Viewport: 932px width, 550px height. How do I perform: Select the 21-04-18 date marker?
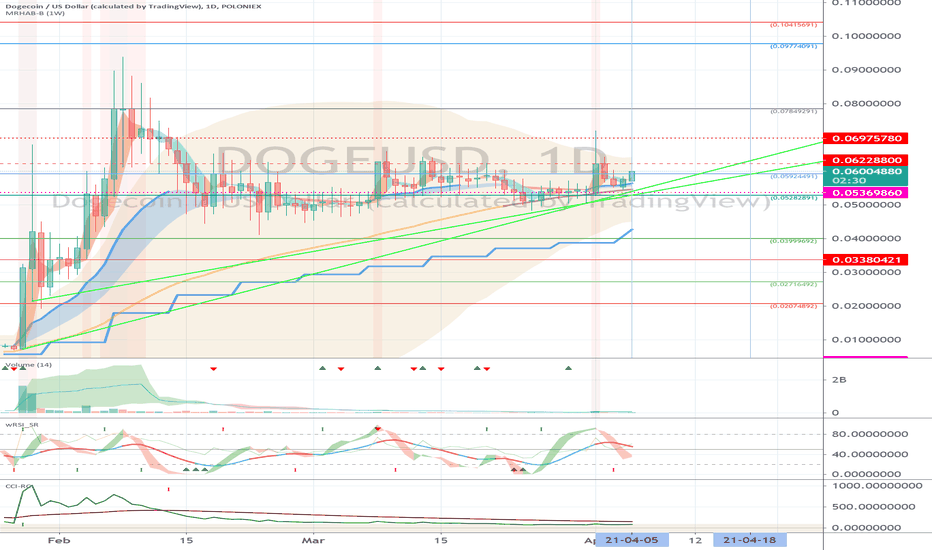tap(750, 540)
